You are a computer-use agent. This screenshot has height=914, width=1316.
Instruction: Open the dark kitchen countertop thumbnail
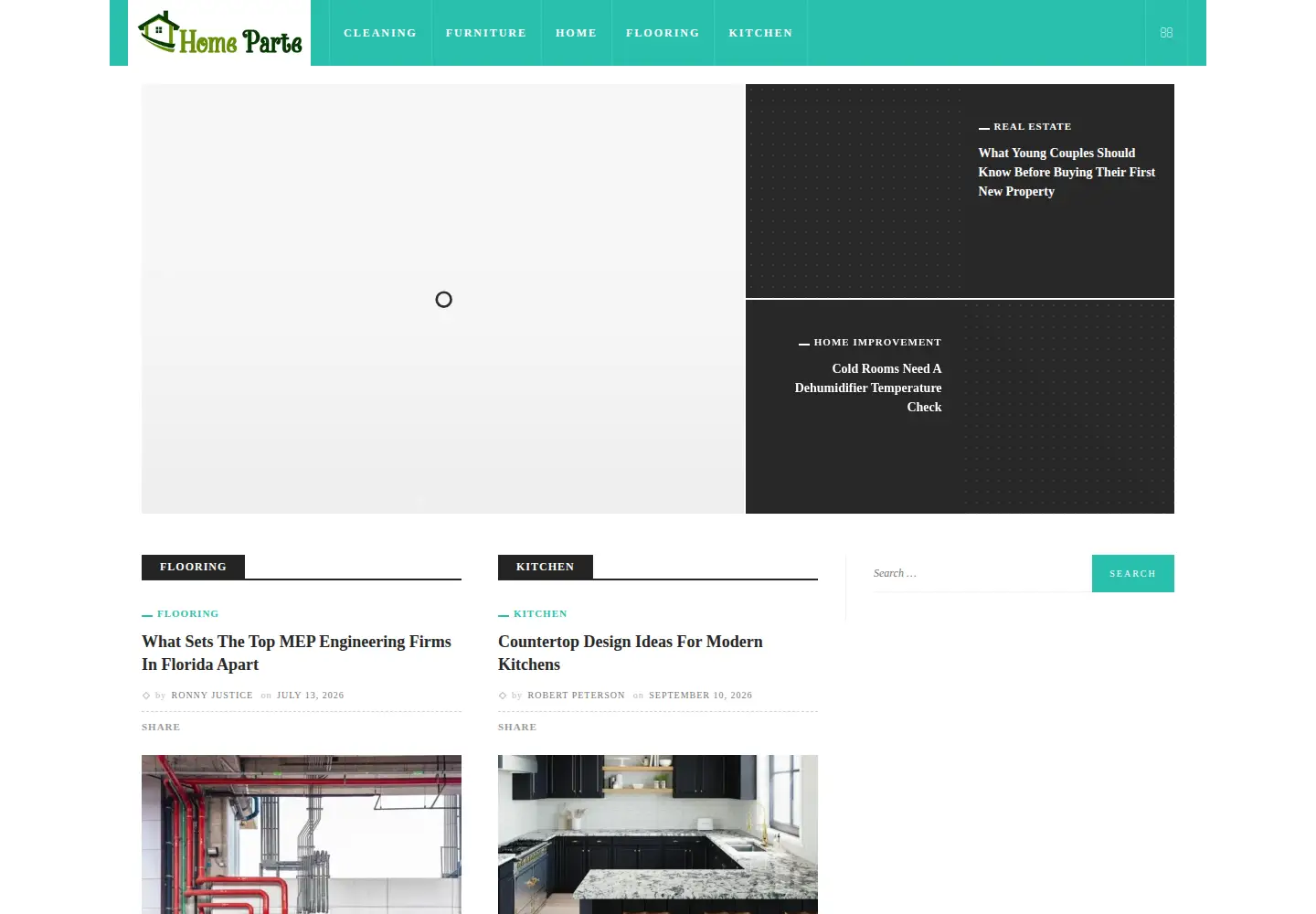658,834
